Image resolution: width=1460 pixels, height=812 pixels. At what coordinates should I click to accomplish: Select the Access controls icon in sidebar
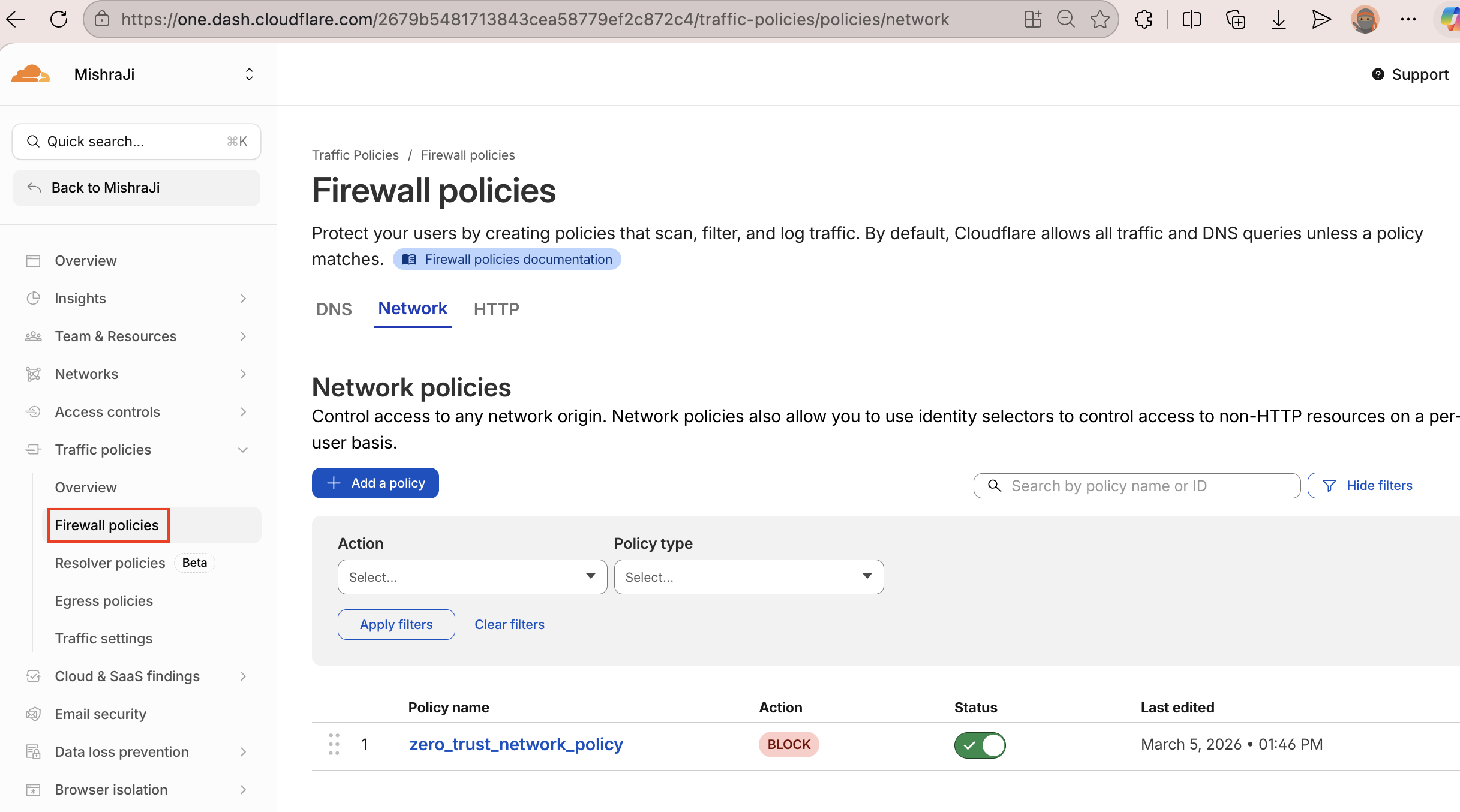[x=33, y=412]
